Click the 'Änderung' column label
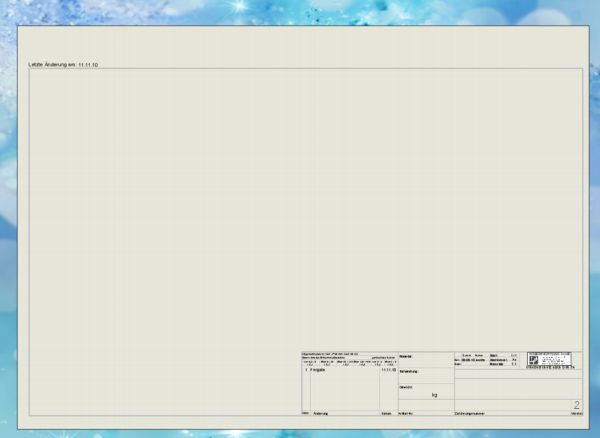Image resolution: width=600 pixels, height=438 pixels. point(321,414)
